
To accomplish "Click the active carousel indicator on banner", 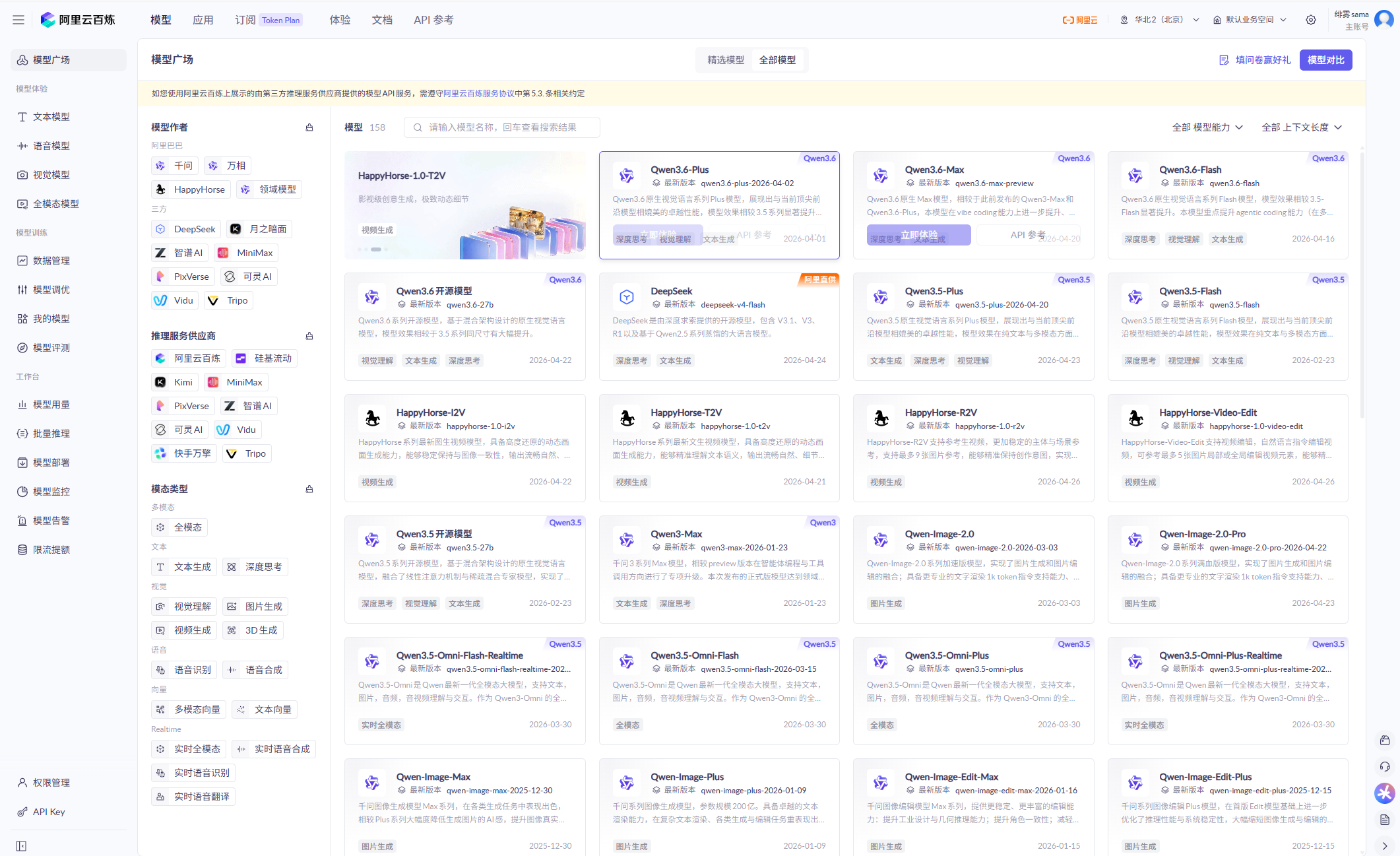I will (x=376, y=249).
